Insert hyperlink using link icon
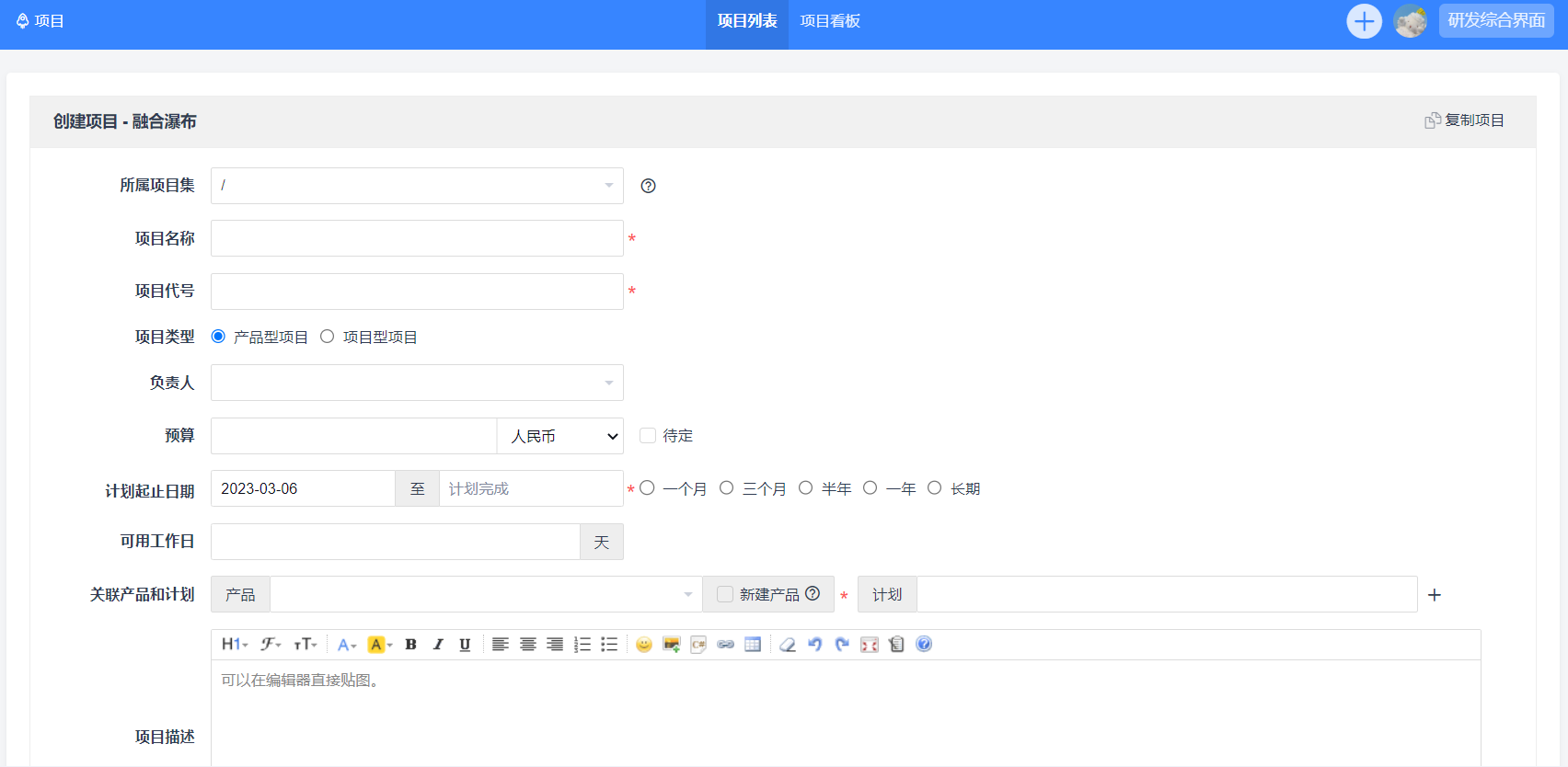This screenshot has height=767, width=1568. tap(725, 645)
